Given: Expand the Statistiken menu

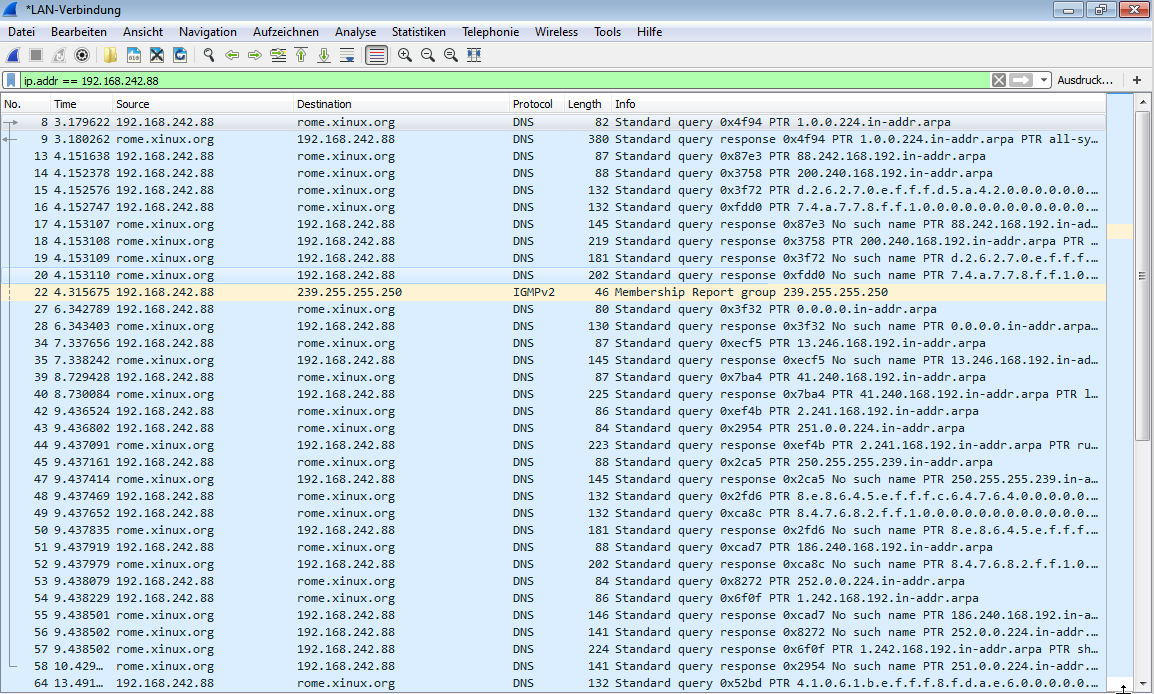Looking at the screenshot, I should click(418, 31).
